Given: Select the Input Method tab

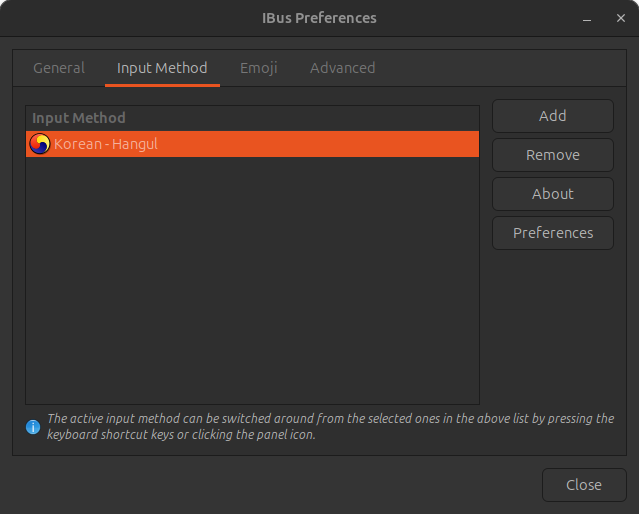Looking at the screenshot, I should 162,68.
